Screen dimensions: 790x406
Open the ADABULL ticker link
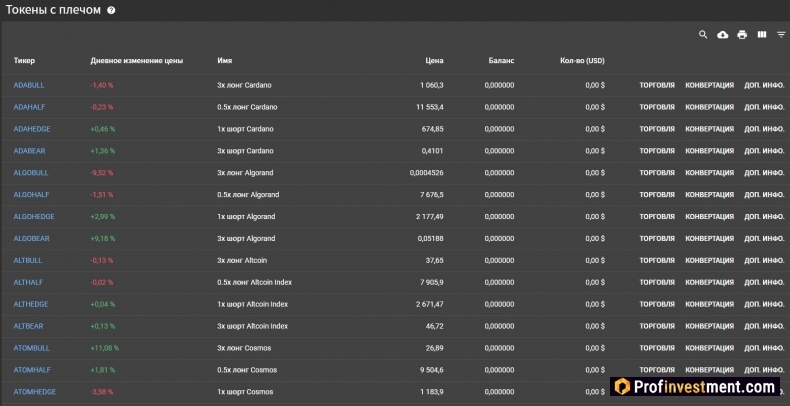(29, 85)
